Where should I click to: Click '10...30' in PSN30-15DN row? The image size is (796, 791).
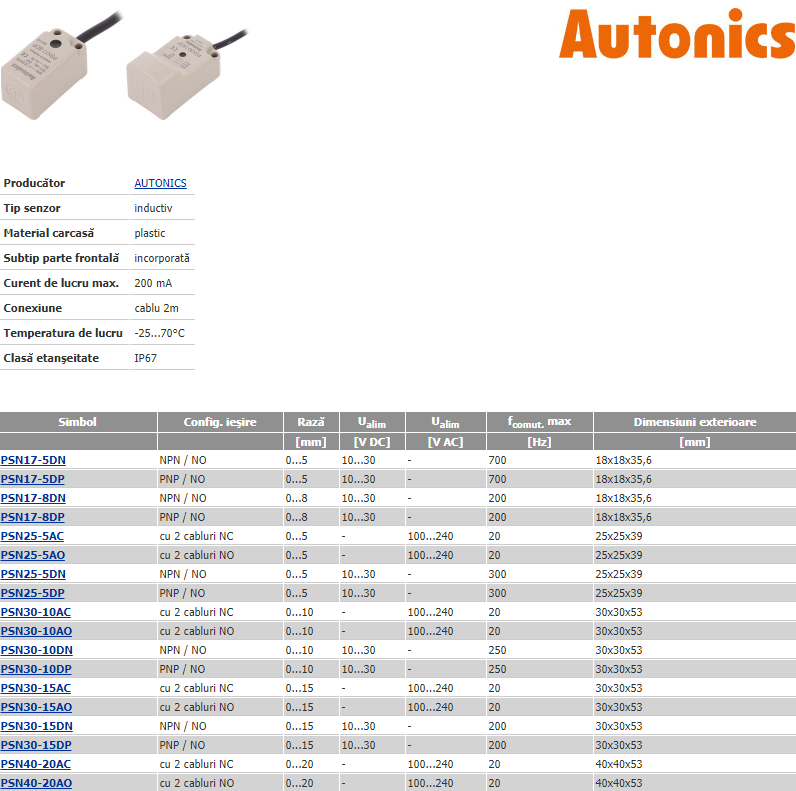(358, 727)
